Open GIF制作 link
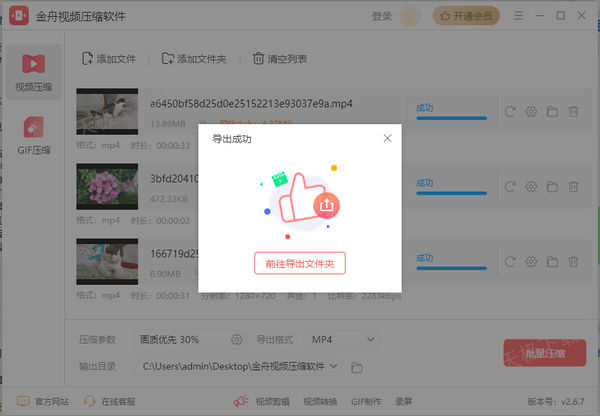Screen dimensions: 600x416 (x=366, y=402)
